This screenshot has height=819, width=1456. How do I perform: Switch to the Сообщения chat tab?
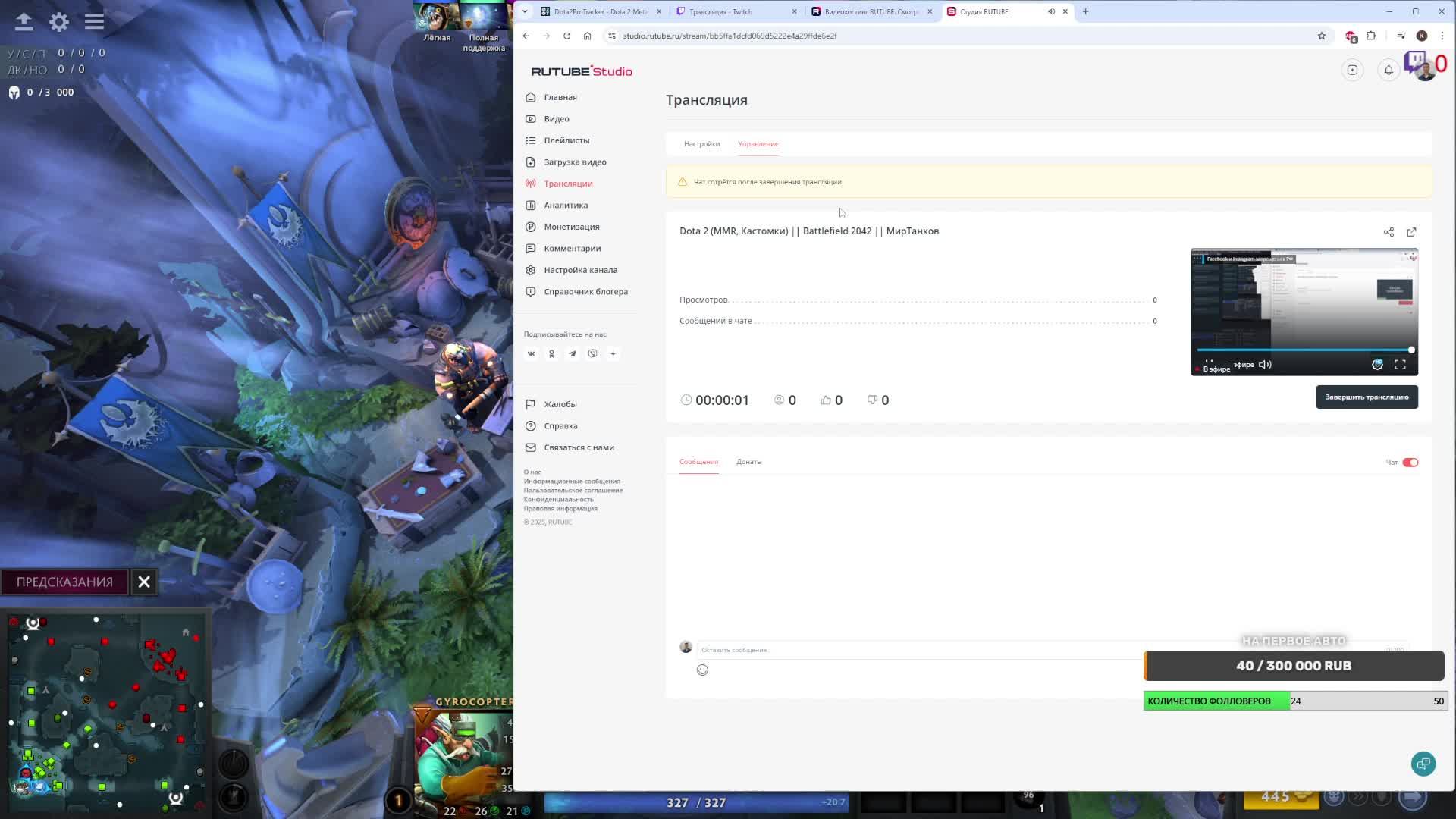698,462
